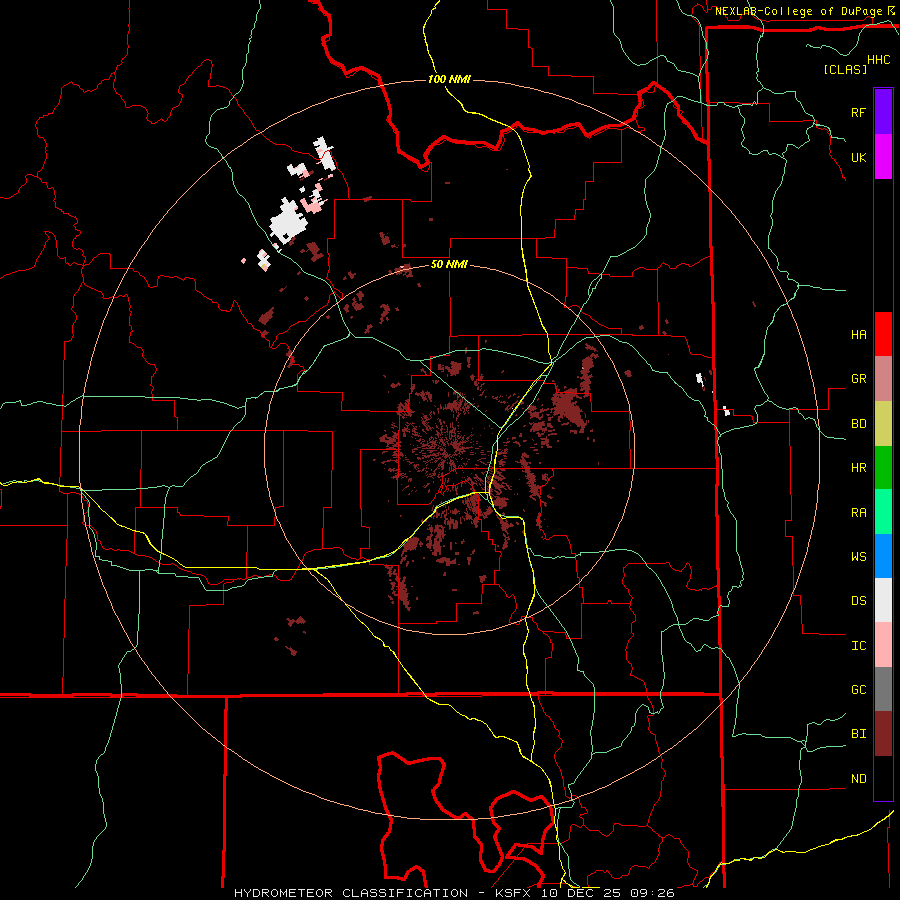This screenshot has width=900, height=900.
Task: Click the 50 NMI range ring label
Action: 449,265
